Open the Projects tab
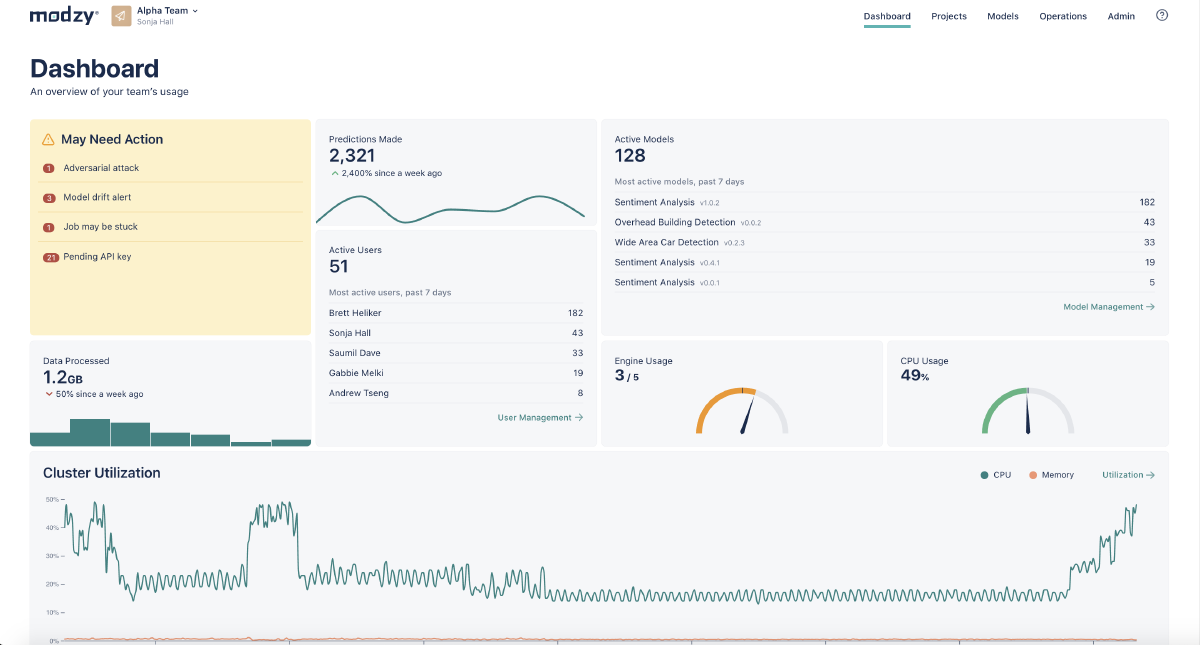 click(949, 16)
